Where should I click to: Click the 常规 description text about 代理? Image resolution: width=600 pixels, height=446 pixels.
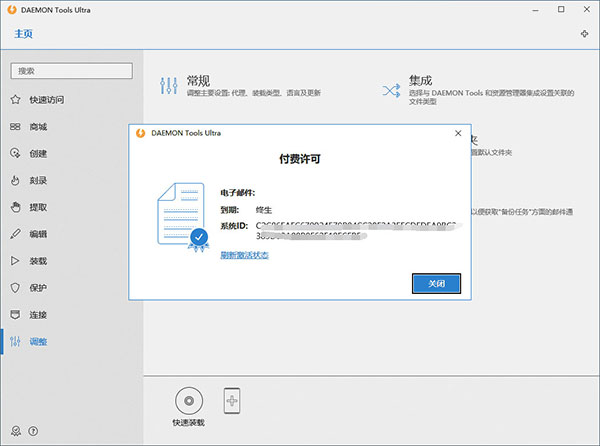[x=253, y=93]
